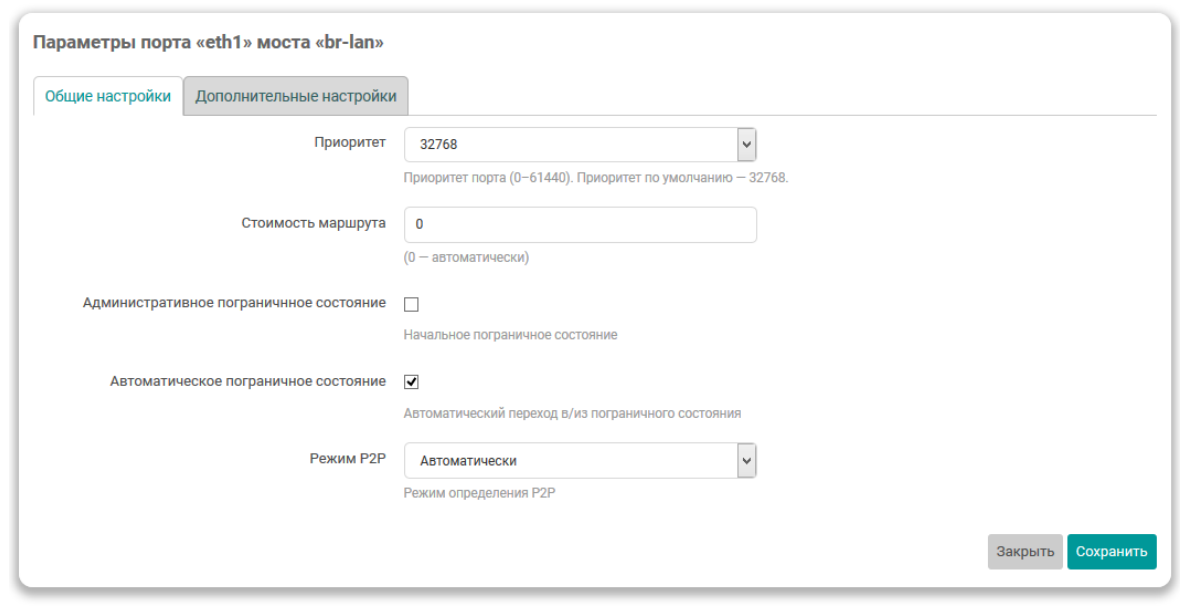Click the Стоимость маршрута field label
1182x606 pixels.
313,223
